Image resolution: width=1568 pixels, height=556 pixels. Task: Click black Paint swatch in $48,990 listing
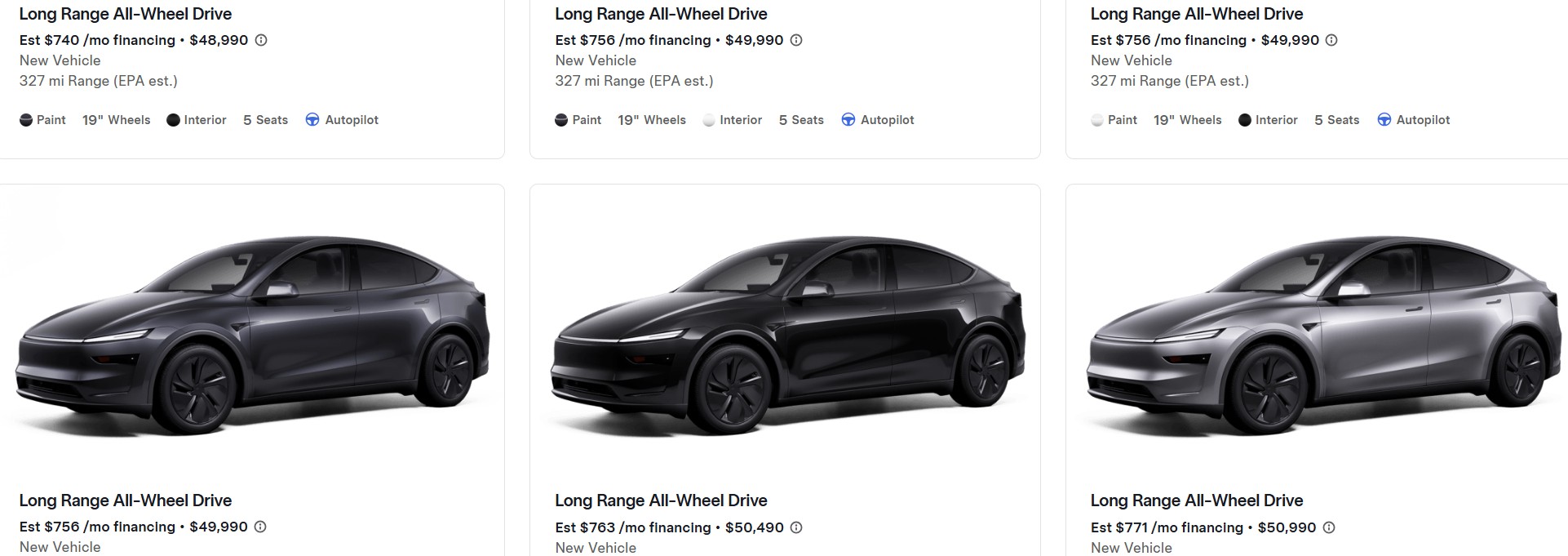point(26,120)
